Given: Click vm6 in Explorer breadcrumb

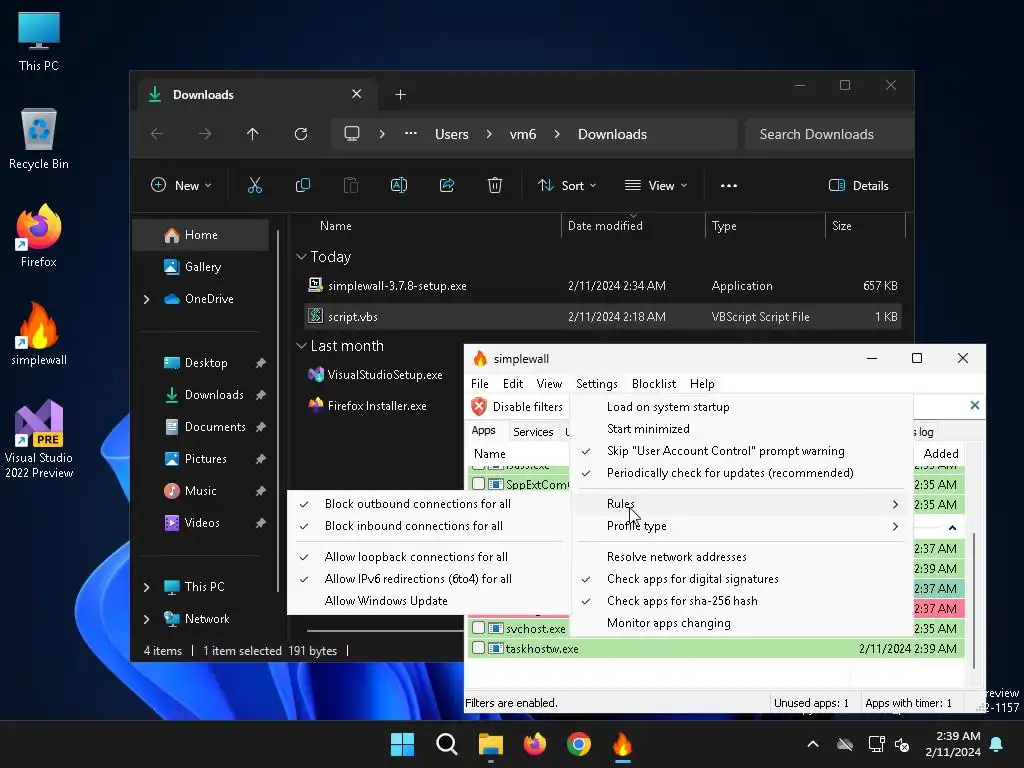Looking at the screenshot, I should pyautogui.click(x=522, y=134).
